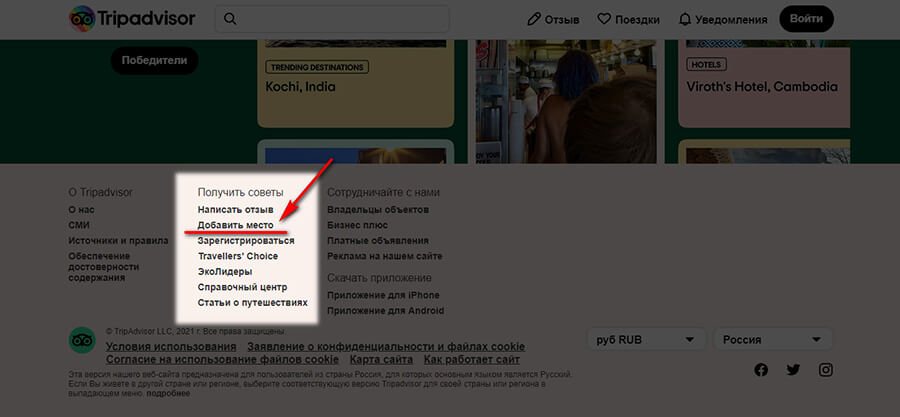Open the Написать отзыв link
The image size is (900, 417).
click(235, 210)
